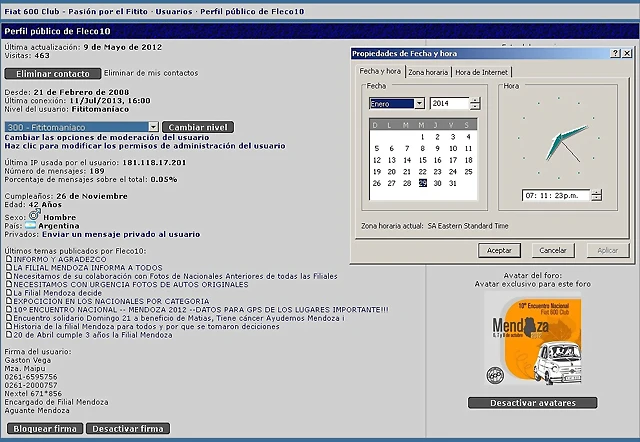Switch to the Fecha y hora tab

pyautogui.click(x=380, y=71)
